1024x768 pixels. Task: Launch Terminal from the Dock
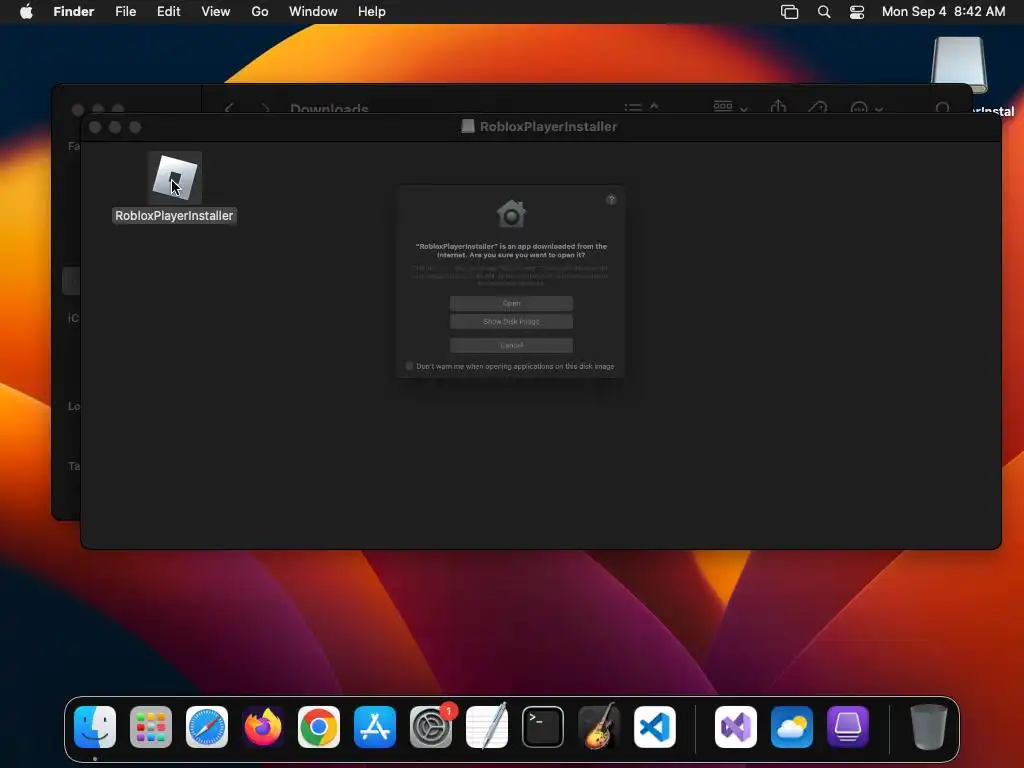click(x=543, y=727)
